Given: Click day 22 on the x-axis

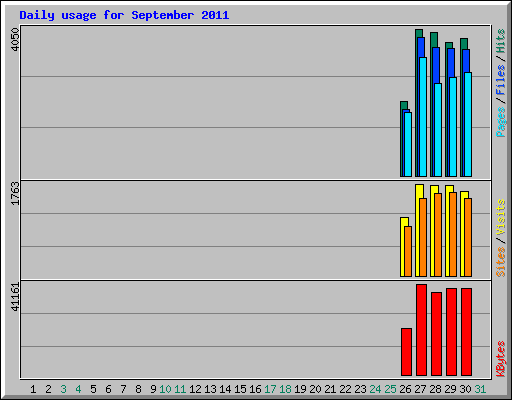Looking at the screenshot, I should coord(345,389).
